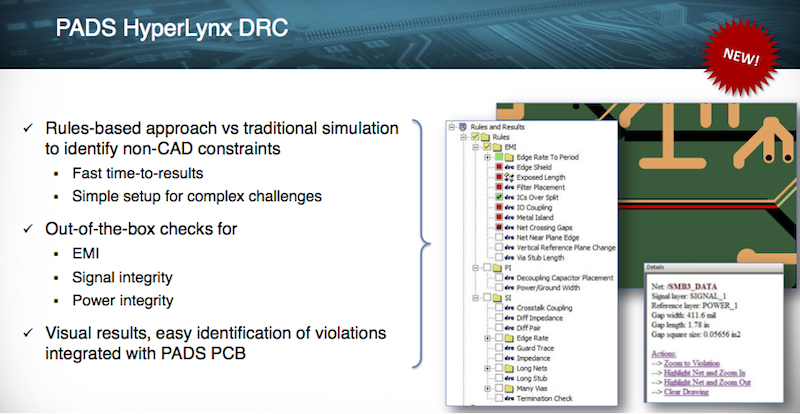This screenshot has height=414, width=800.
Task: Click the Edge Rate To Period folder icon
Action: 508,157
